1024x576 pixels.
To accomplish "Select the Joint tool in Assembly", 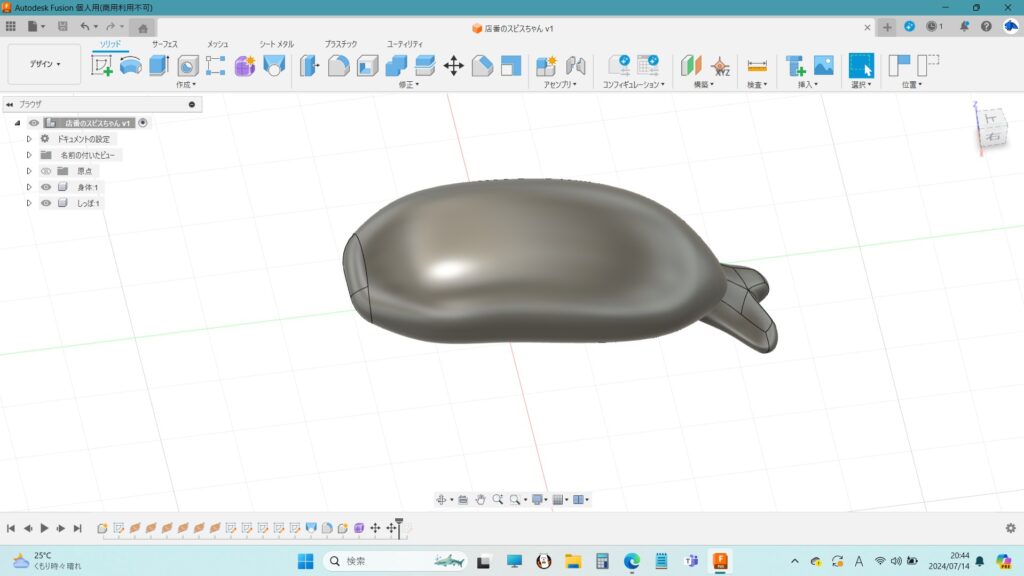I will 575,66.
